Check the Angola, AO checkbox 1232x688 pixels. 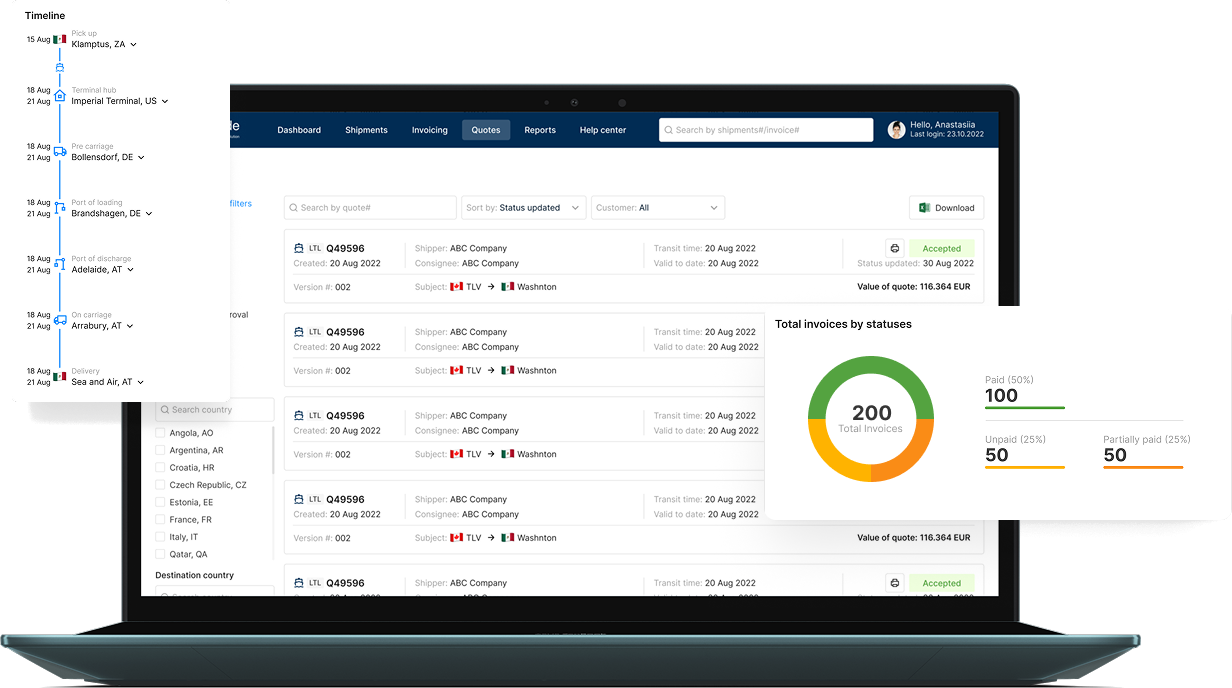pyautogui.click(x=160, y=433)
